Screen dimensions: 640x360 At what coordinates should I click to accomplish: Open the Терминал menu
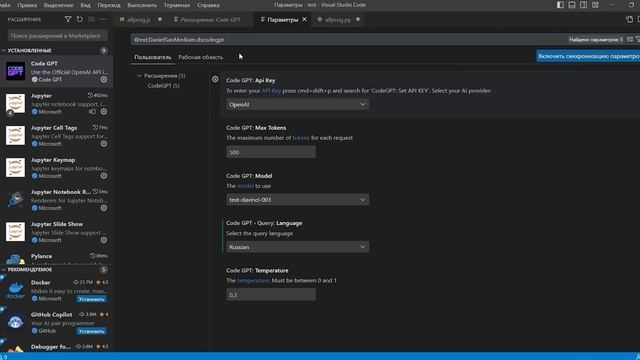point(177,5)
